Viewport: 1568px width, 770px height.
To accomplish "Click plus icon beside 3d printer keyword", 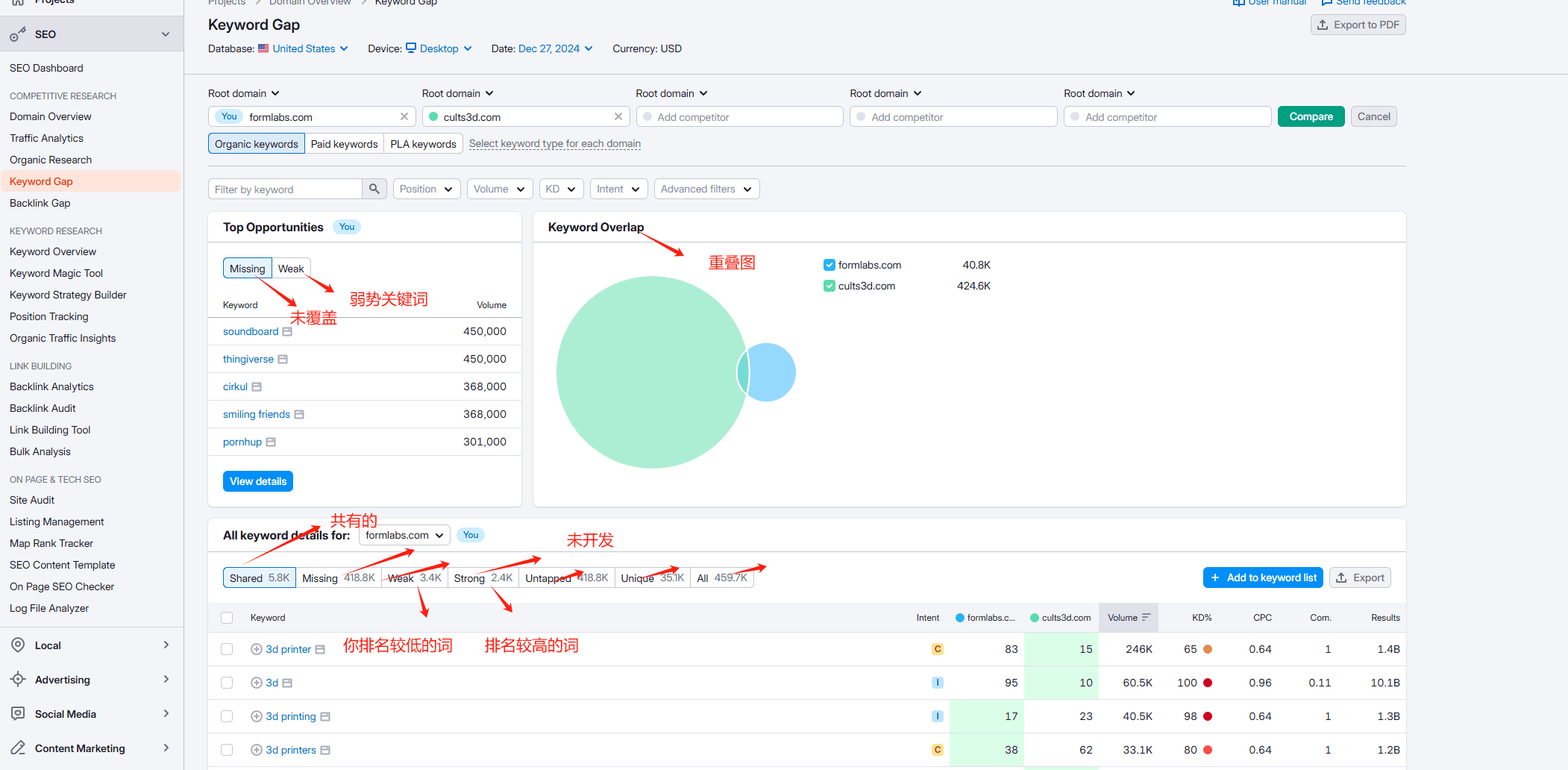I will click(x=257, y=649).
